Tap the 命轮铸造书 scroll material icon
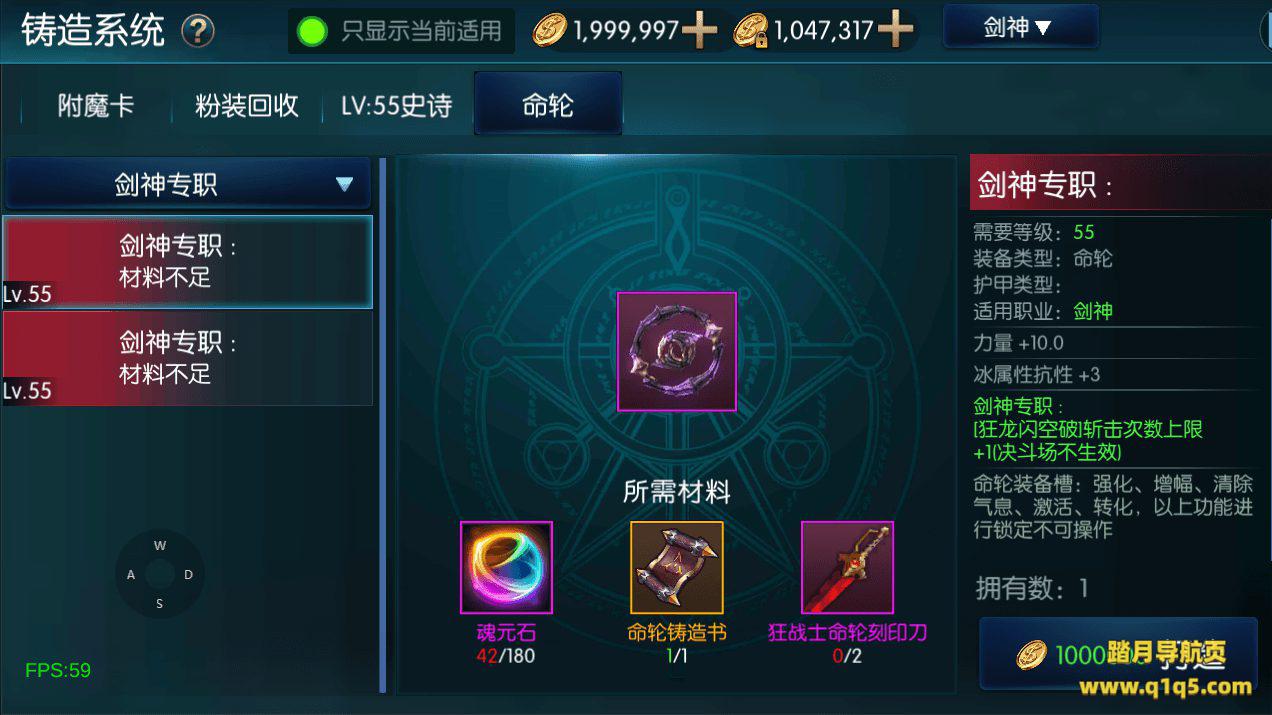Screen dimensions: 1272x715 coord(677,567)
